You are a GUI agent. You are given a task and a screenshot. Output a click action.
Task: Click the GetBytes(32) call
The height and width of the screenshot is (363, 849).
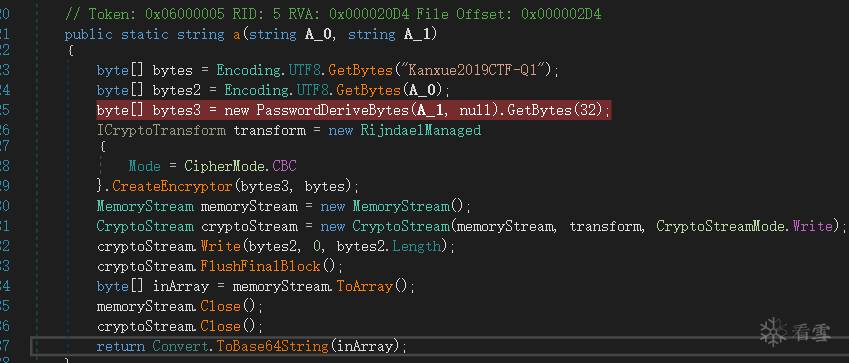click(x=554, y=111)
